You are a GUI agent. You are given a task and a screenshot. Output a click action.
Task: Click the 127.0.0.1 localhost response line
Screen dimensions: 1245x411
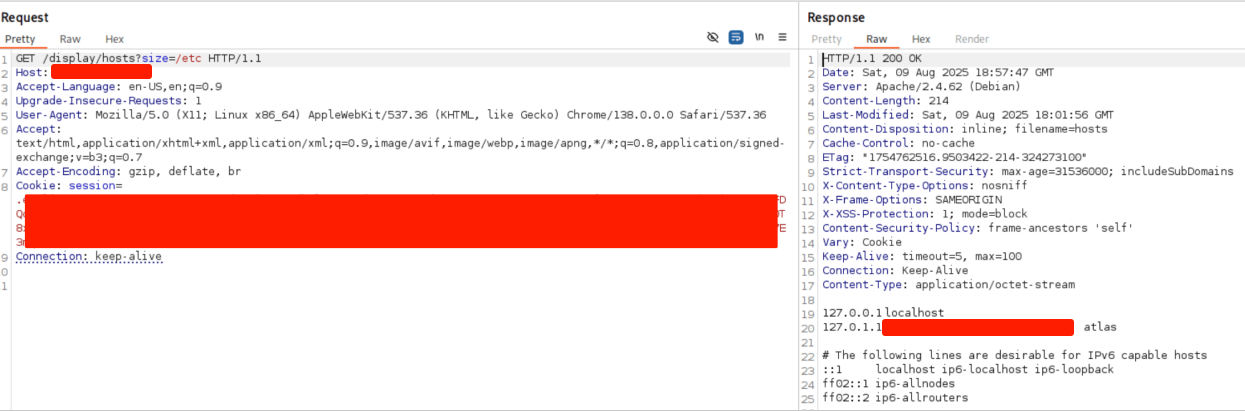point(882,313)
